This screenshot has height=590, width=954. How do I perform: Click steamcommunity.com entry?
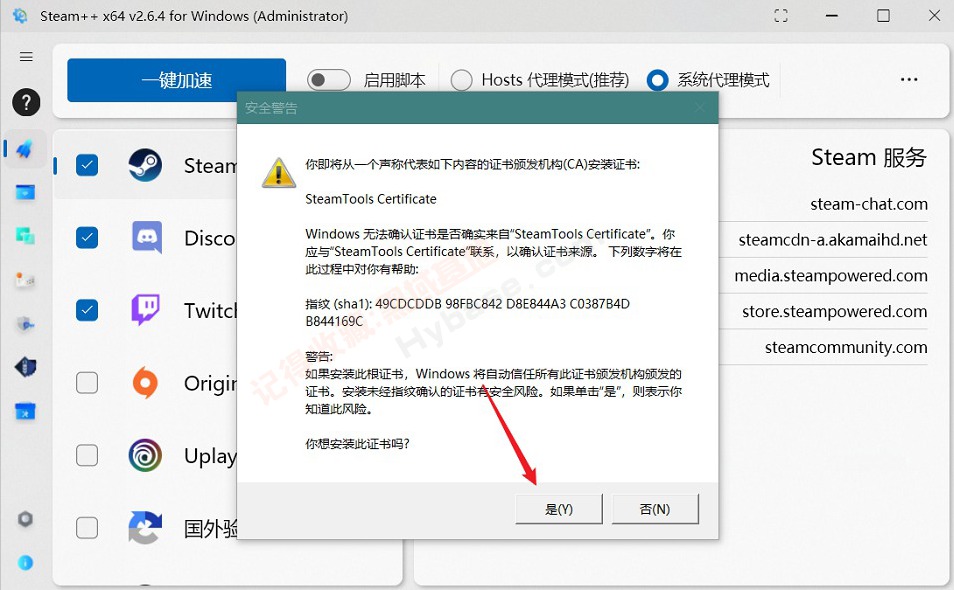[x=846, y=347]
